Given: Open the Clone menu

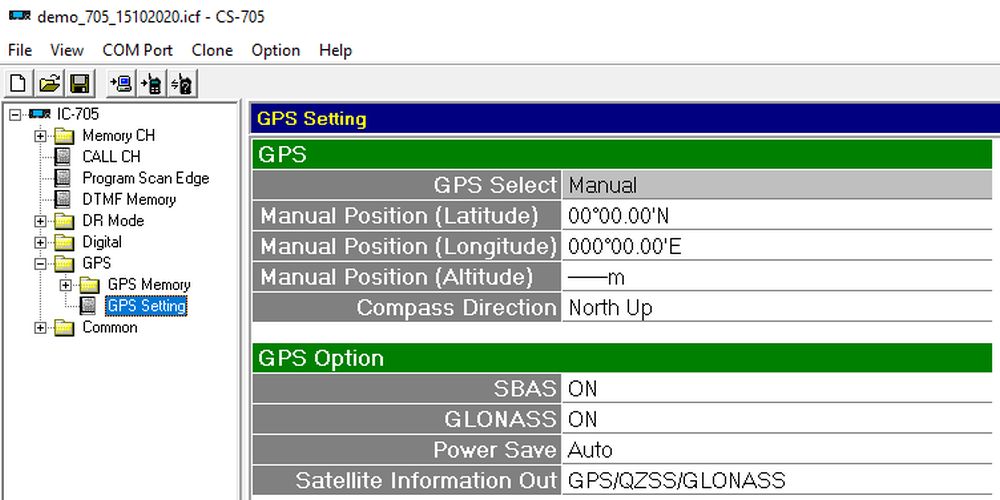Looking at the screenshot, I should click(212, 50).
